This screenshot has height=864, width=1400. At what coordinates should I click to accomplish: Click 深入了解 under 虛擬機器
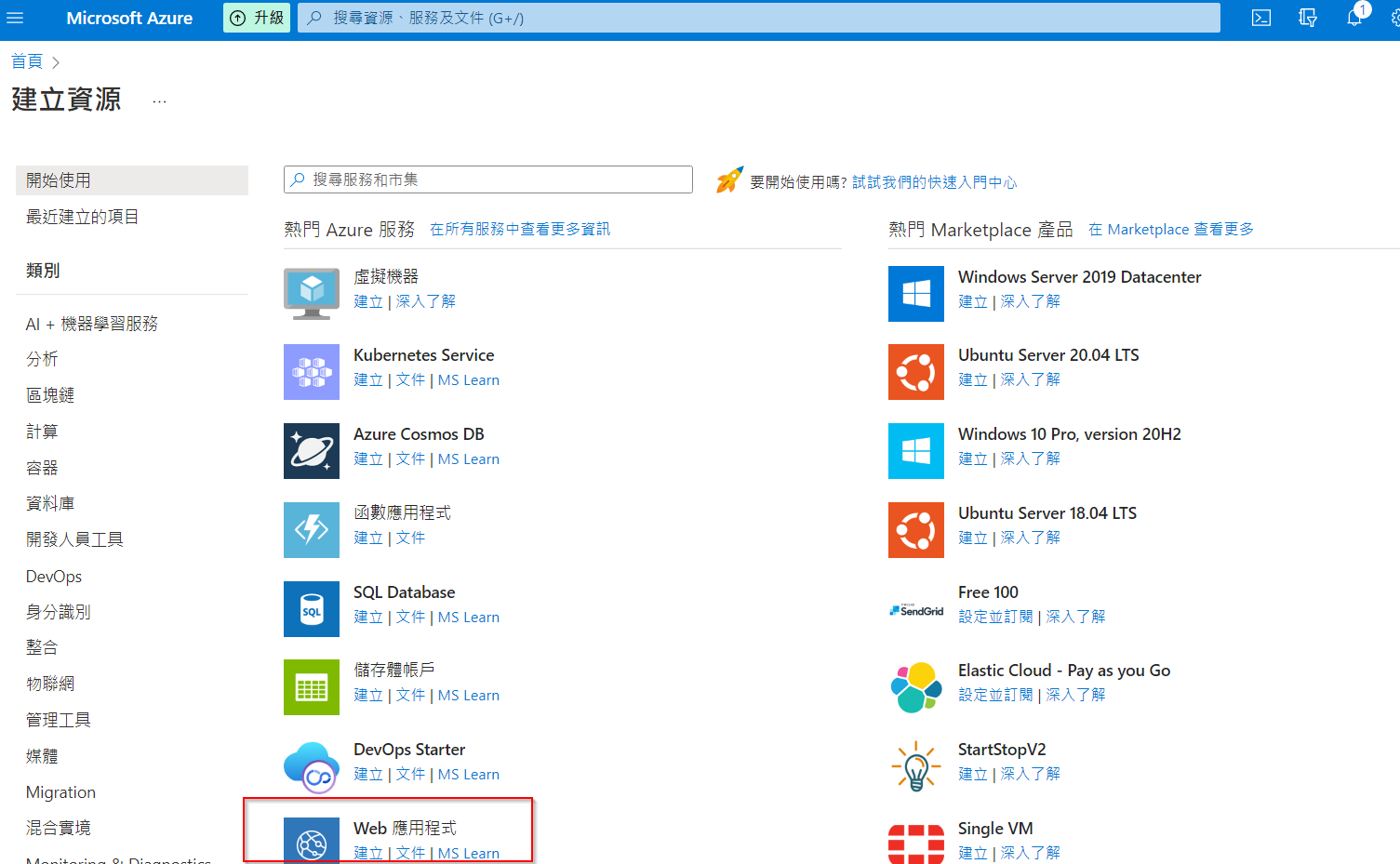coord(426,301)
